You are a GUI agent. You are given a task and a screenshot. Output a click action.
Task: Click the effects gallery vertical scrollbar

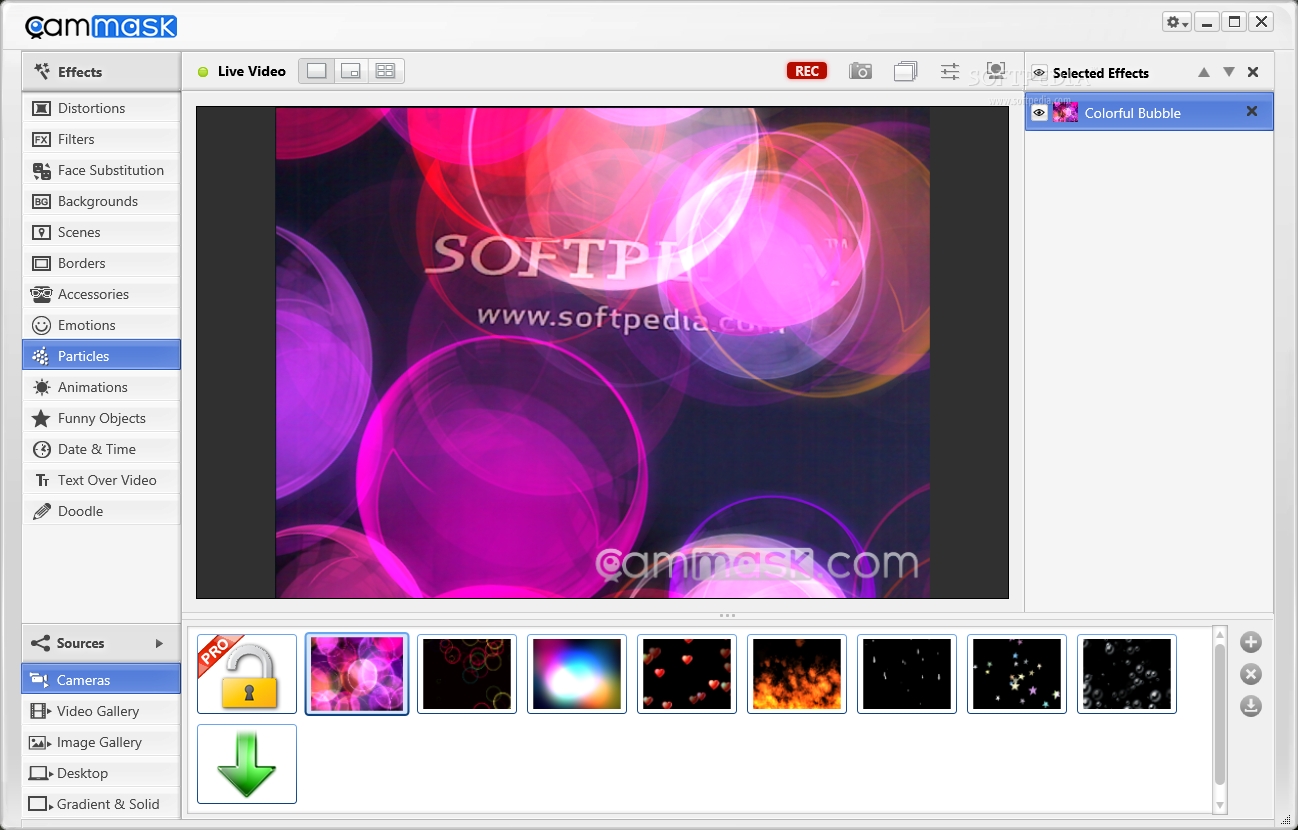click(1220, 714)
